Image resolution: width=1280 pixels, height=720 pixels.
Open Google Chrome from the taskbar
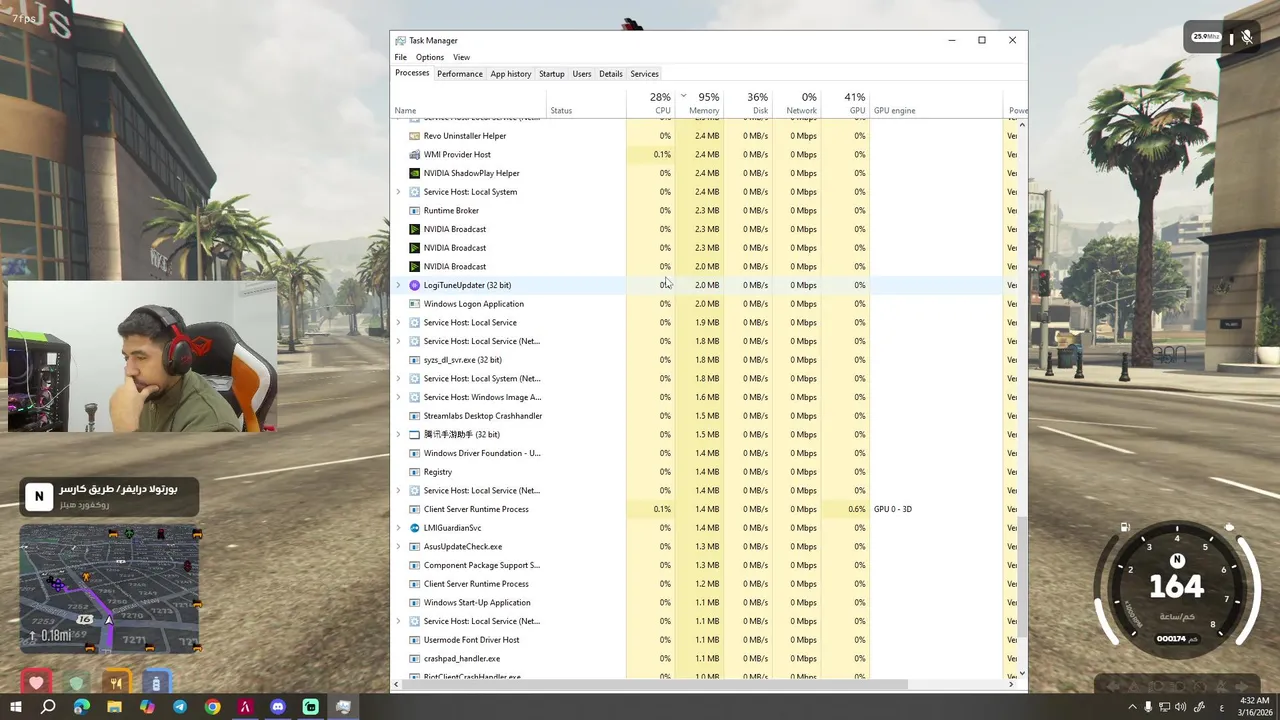click(x=212, y=707)
